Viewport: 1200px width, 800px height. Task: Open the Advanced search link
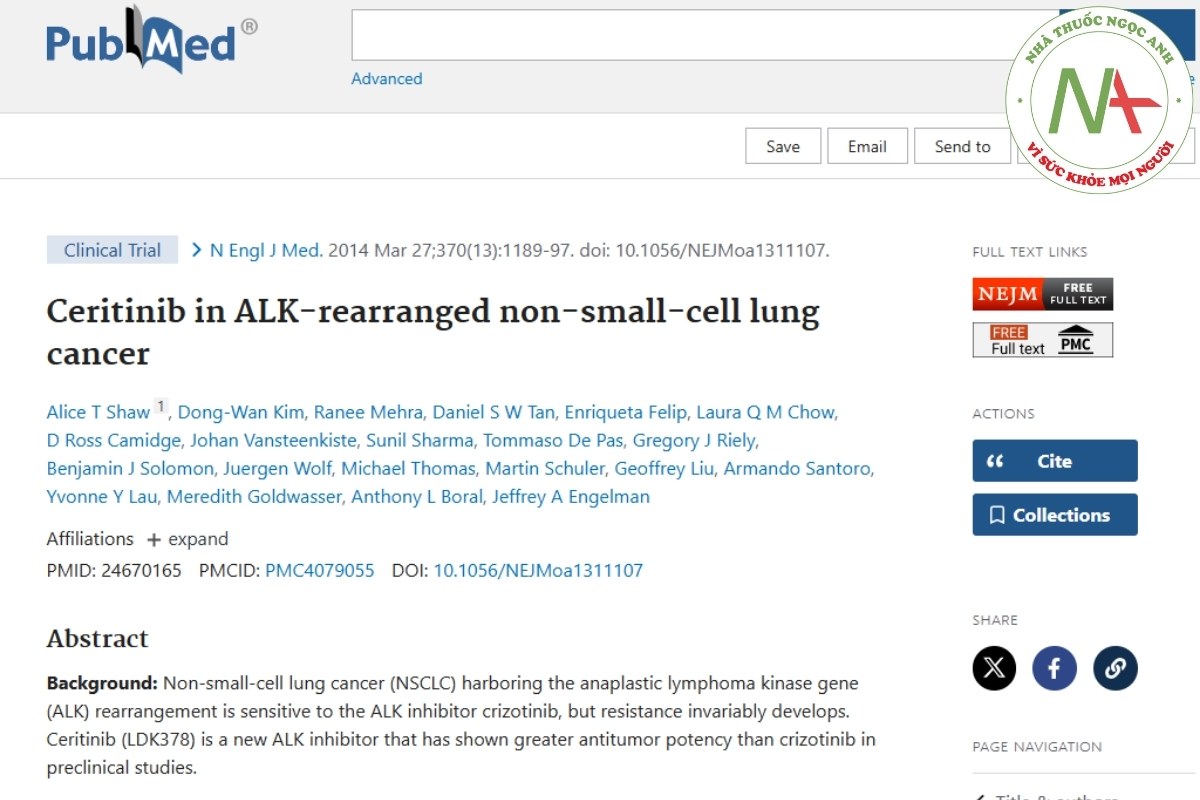[387, 79]
